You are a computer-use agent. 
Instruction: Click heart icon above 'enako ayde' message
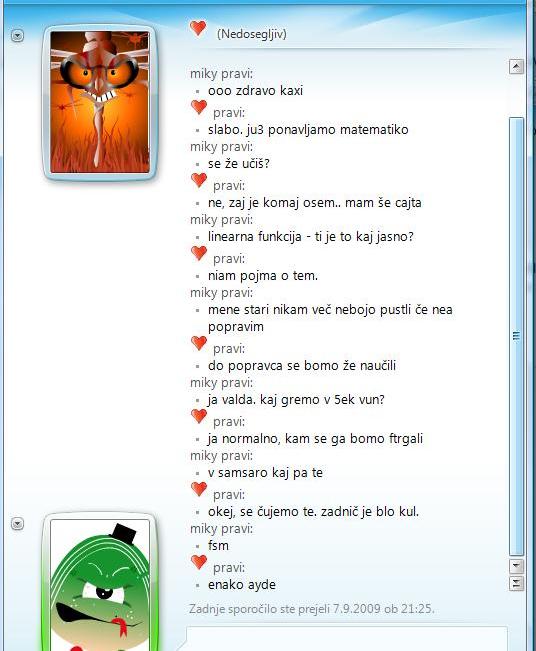pyautogui.click(x=199, y=562)
